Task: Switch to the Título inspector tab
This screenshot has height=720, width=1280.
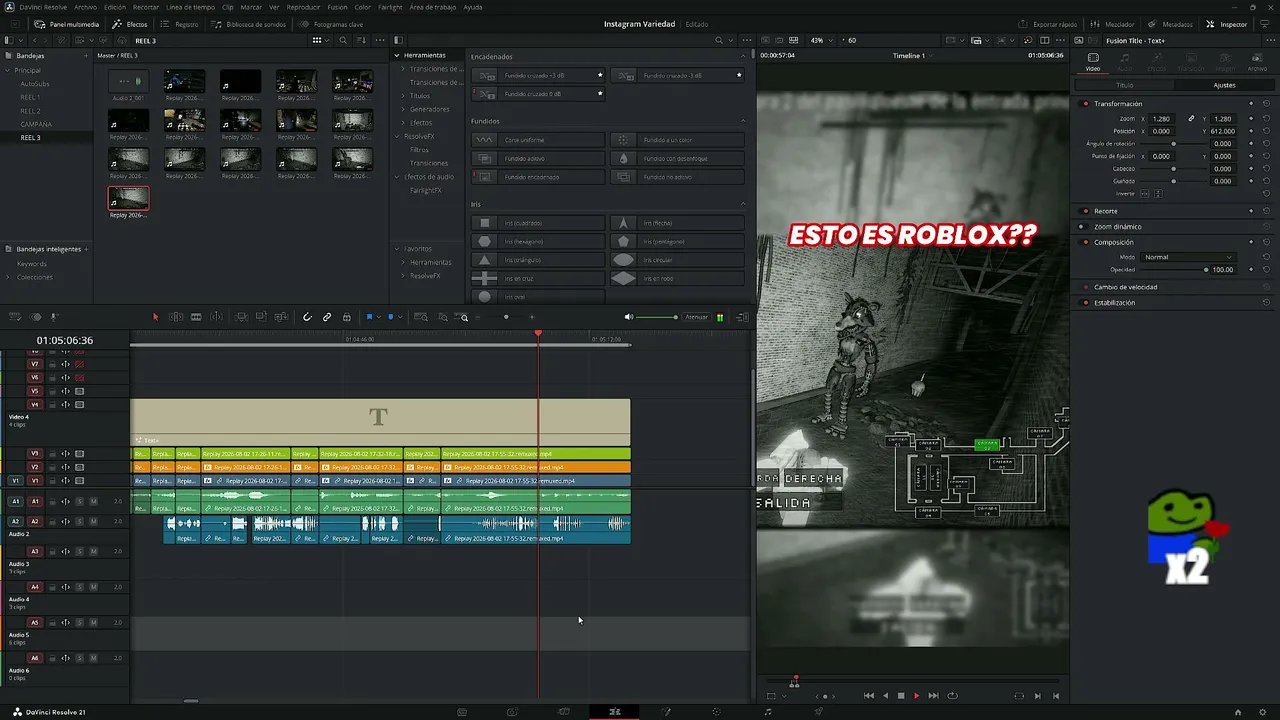Action: 1124,85
